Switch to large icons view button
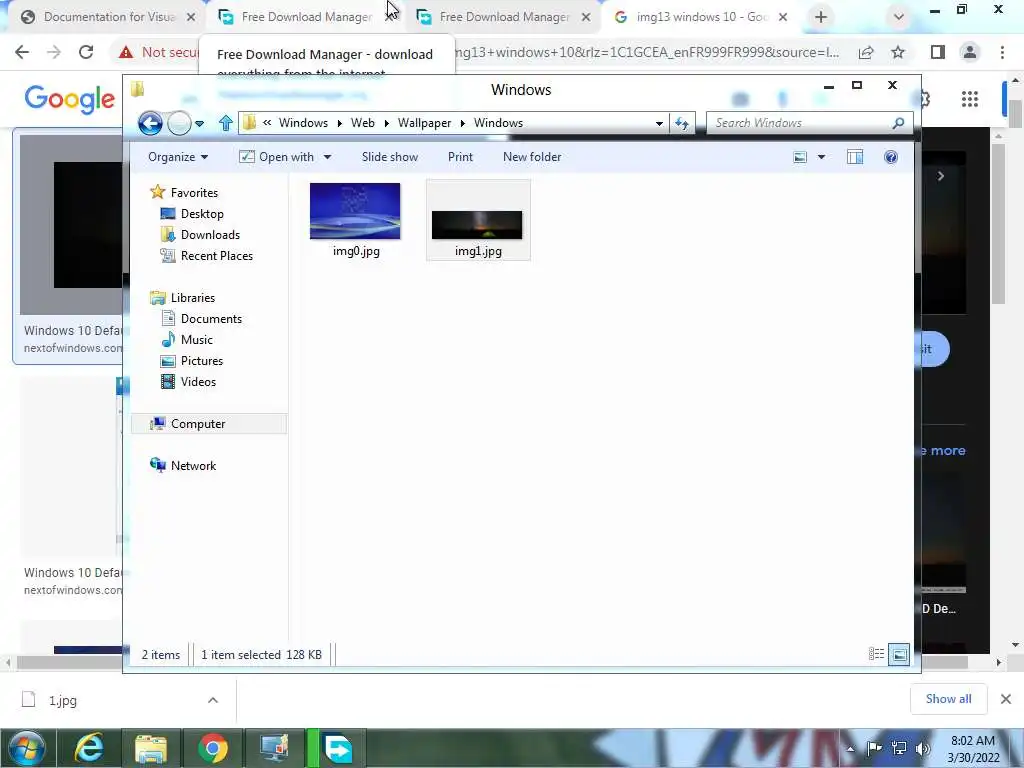Viewport: 1024px width, 768px height. (899, 654)
